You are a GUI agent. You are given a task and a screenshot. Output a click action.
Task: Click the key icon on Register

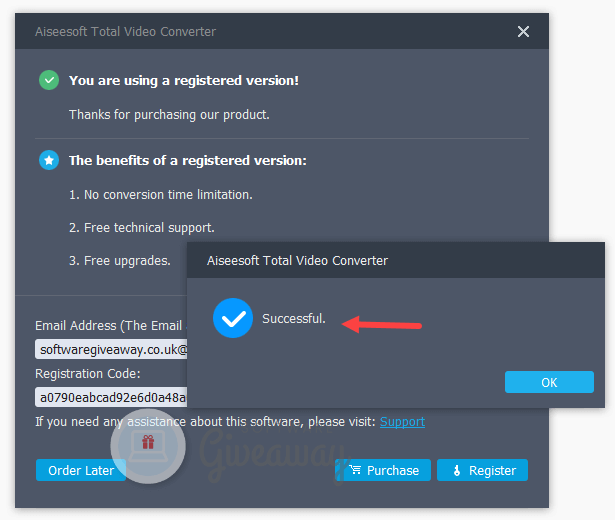point(457,470)
